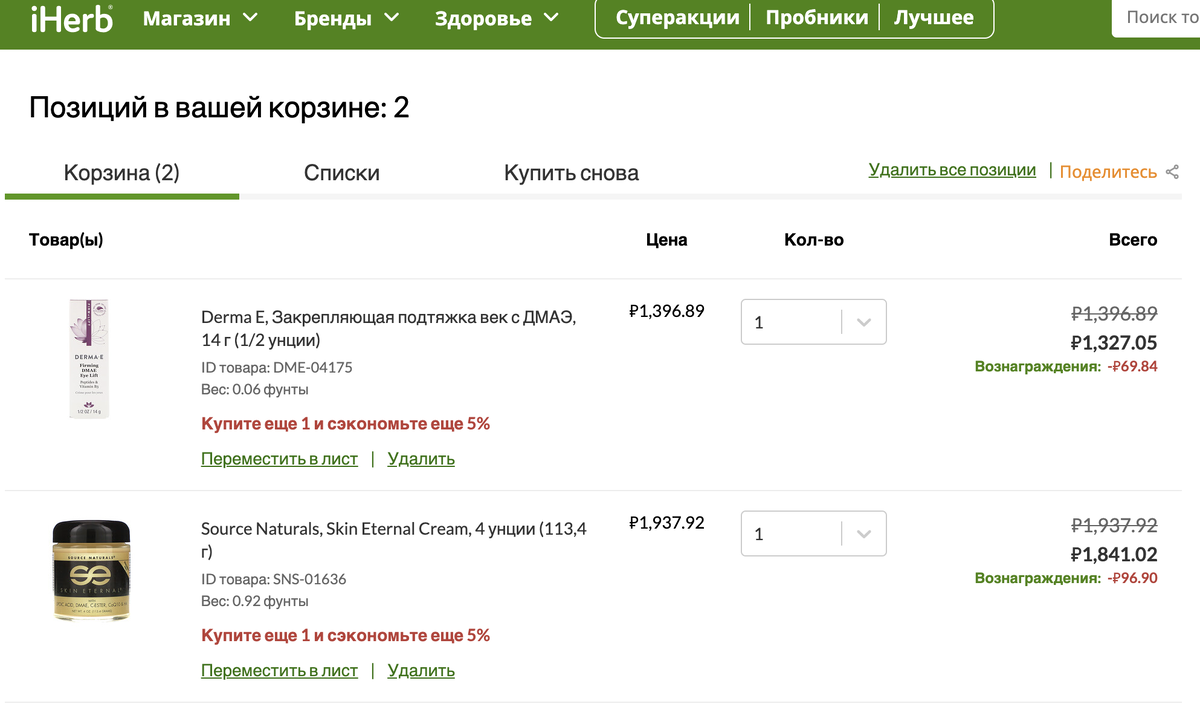Open Пробники page

tap(817, 18)
